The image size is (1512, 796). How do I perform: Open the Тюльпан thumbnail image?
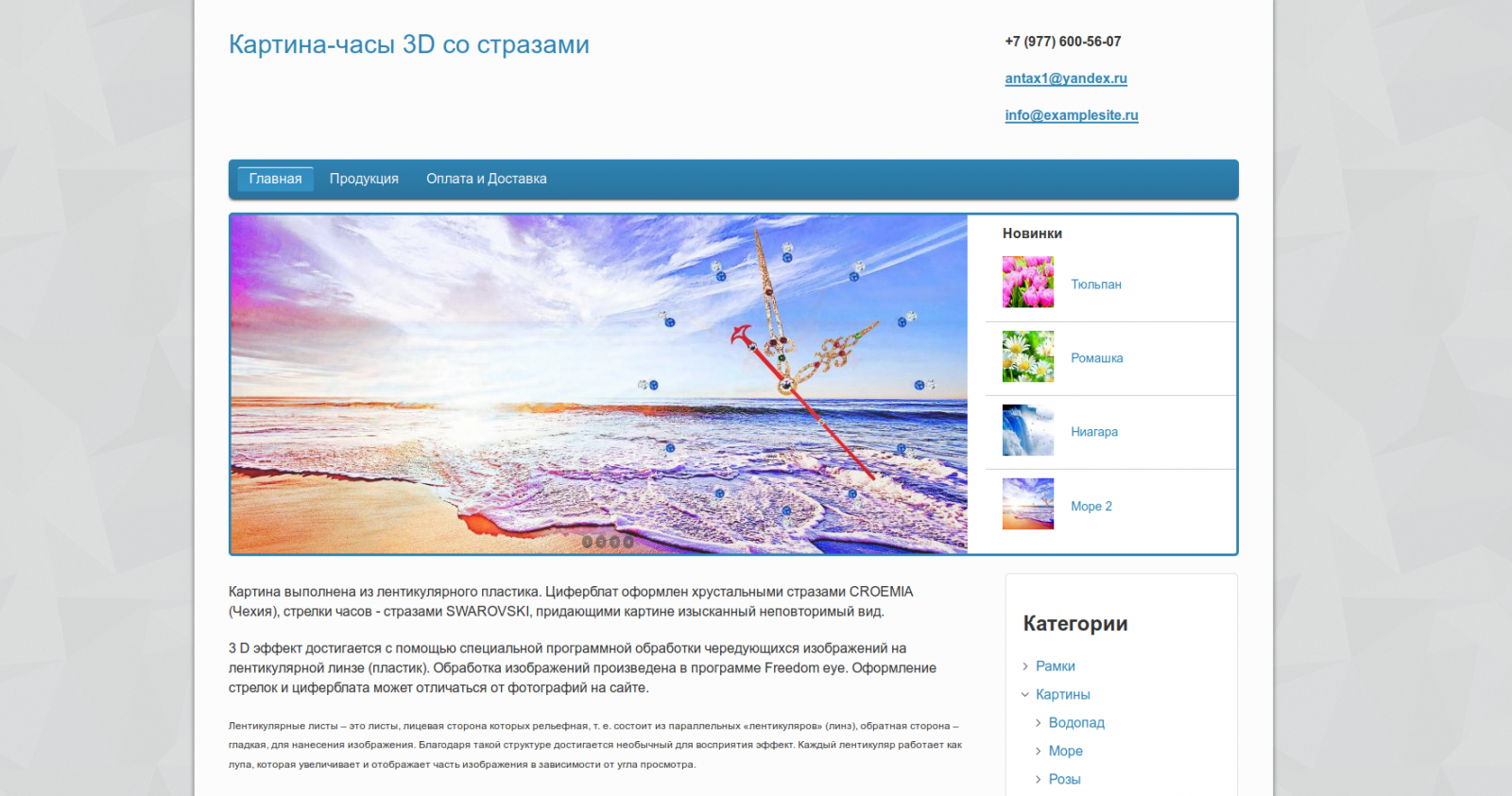point(1028,282)
